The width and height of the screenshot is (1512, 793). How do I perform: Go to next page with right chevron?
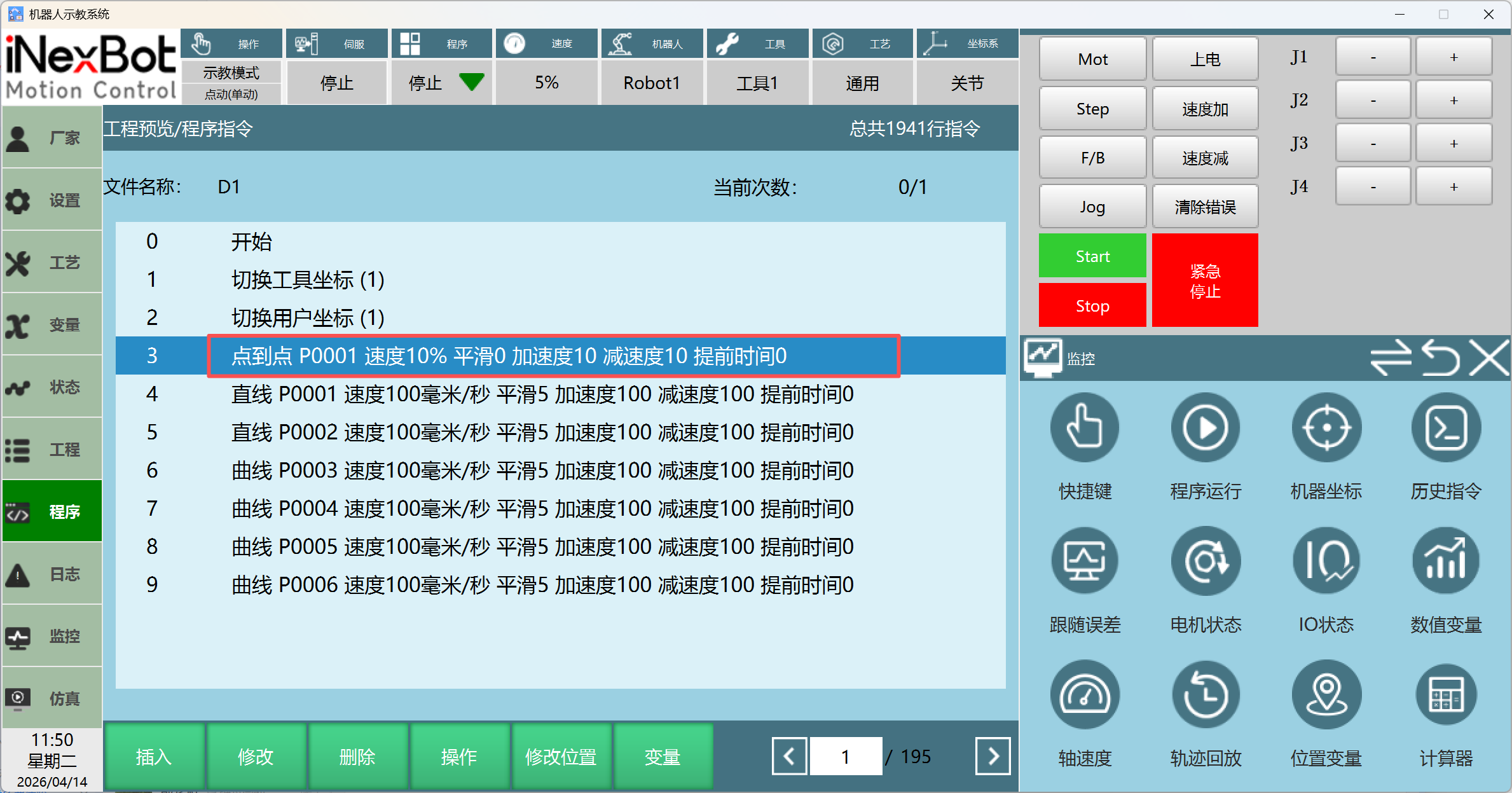(x=993, y=756)
